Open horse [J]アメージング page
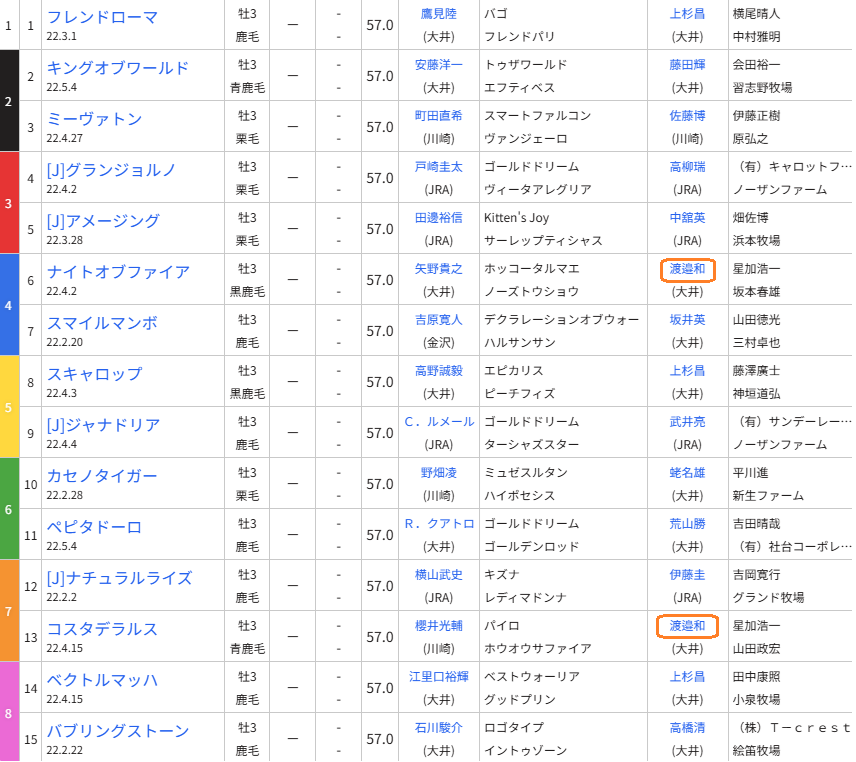856x762 pixels. pyautogui.click(x=103, y=221)
